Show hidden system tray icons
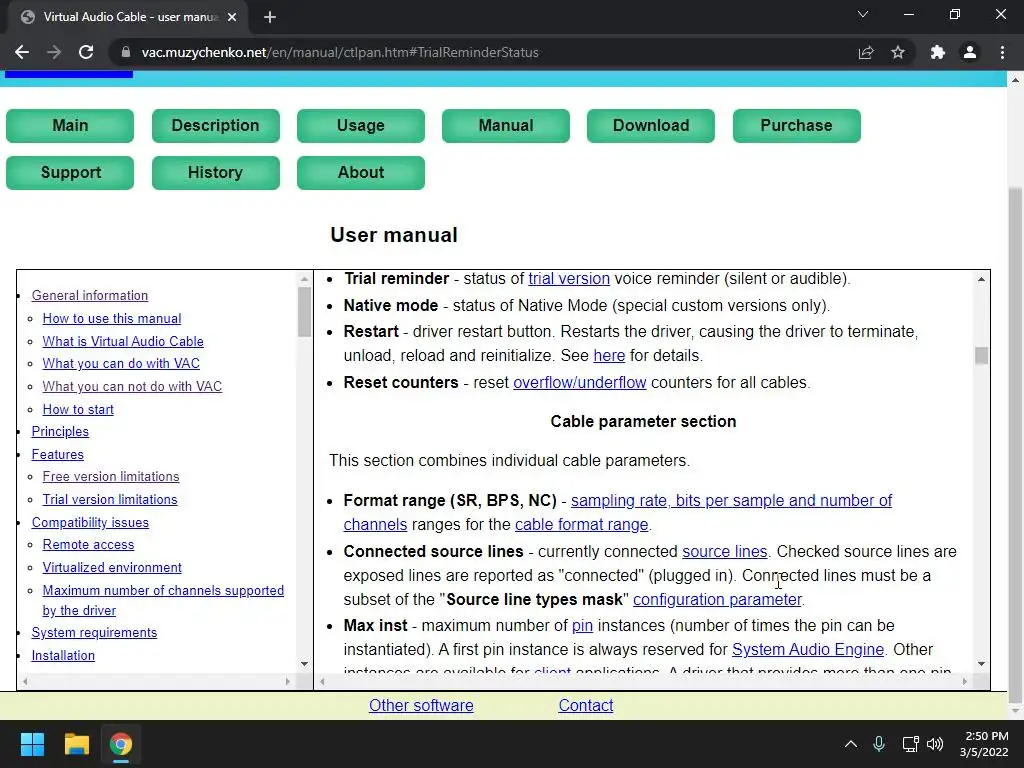 point(851,744)
